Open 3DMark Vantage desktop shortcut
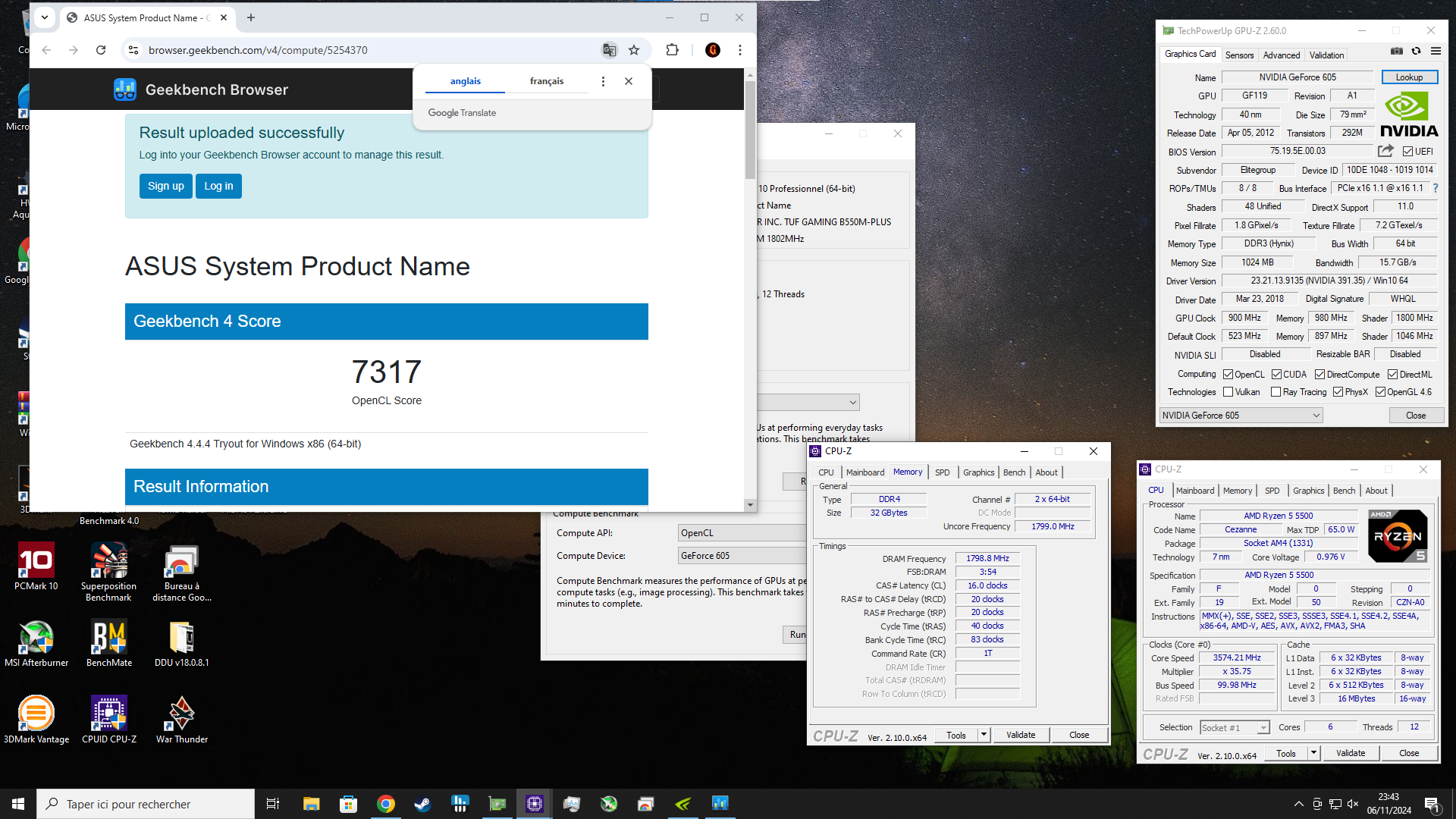 pos(36,720)
